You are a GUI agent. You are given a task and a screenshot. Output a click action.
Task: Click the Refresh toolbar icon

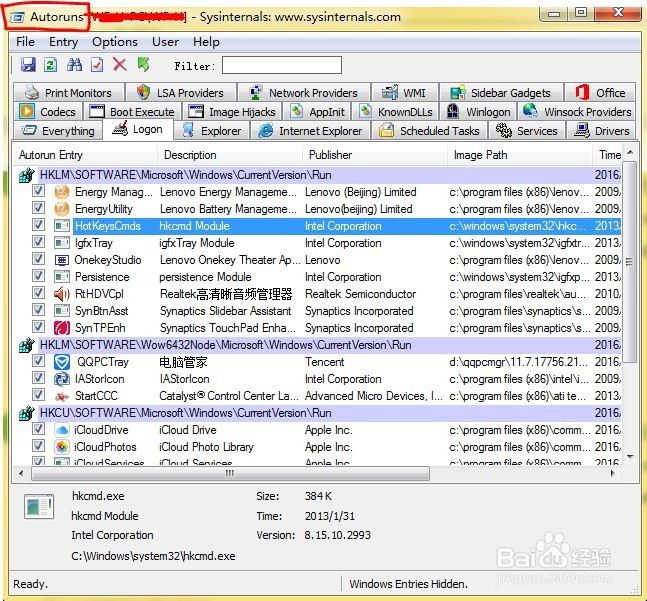(x=51, y=65)
